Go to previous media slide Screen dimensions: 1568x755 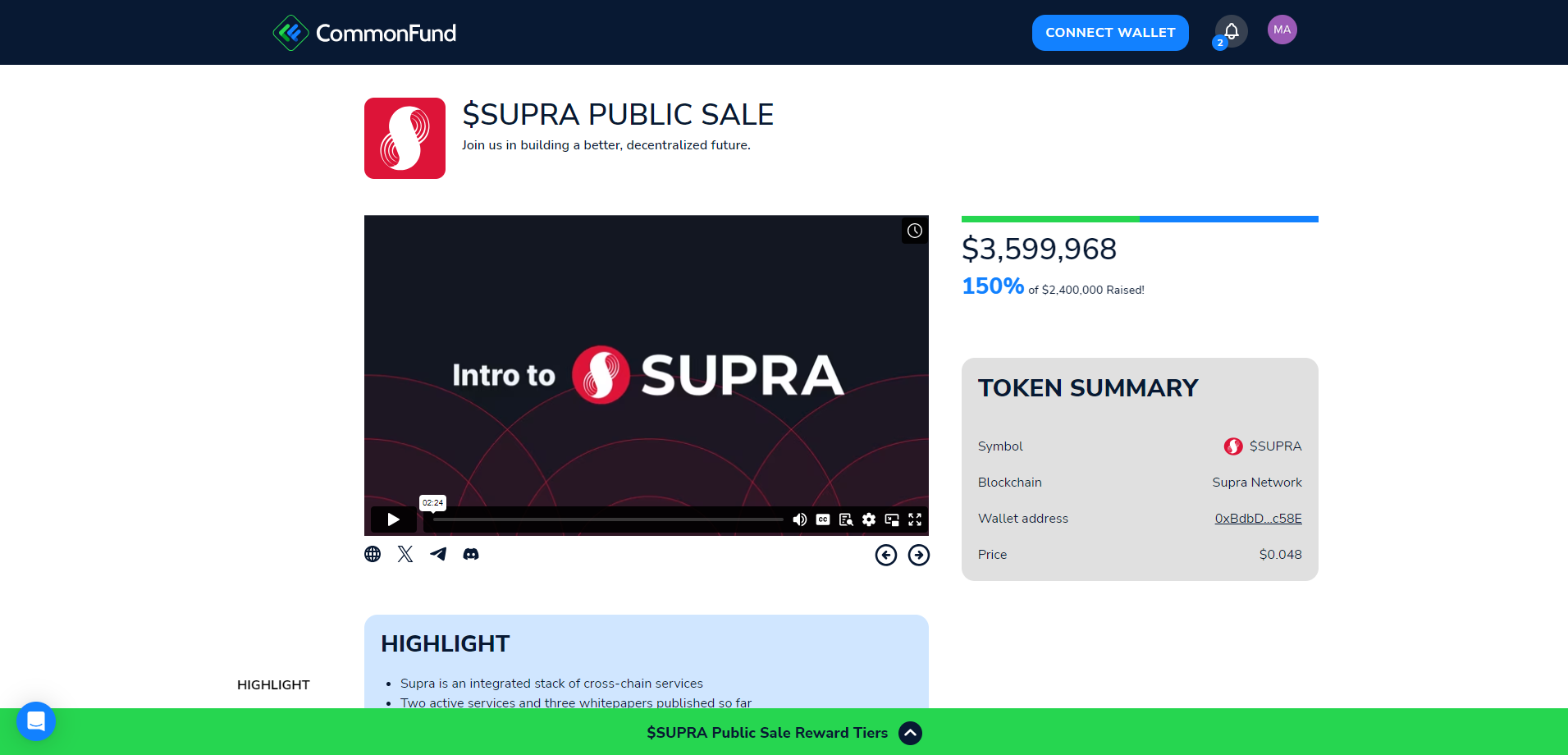point(886,556)
